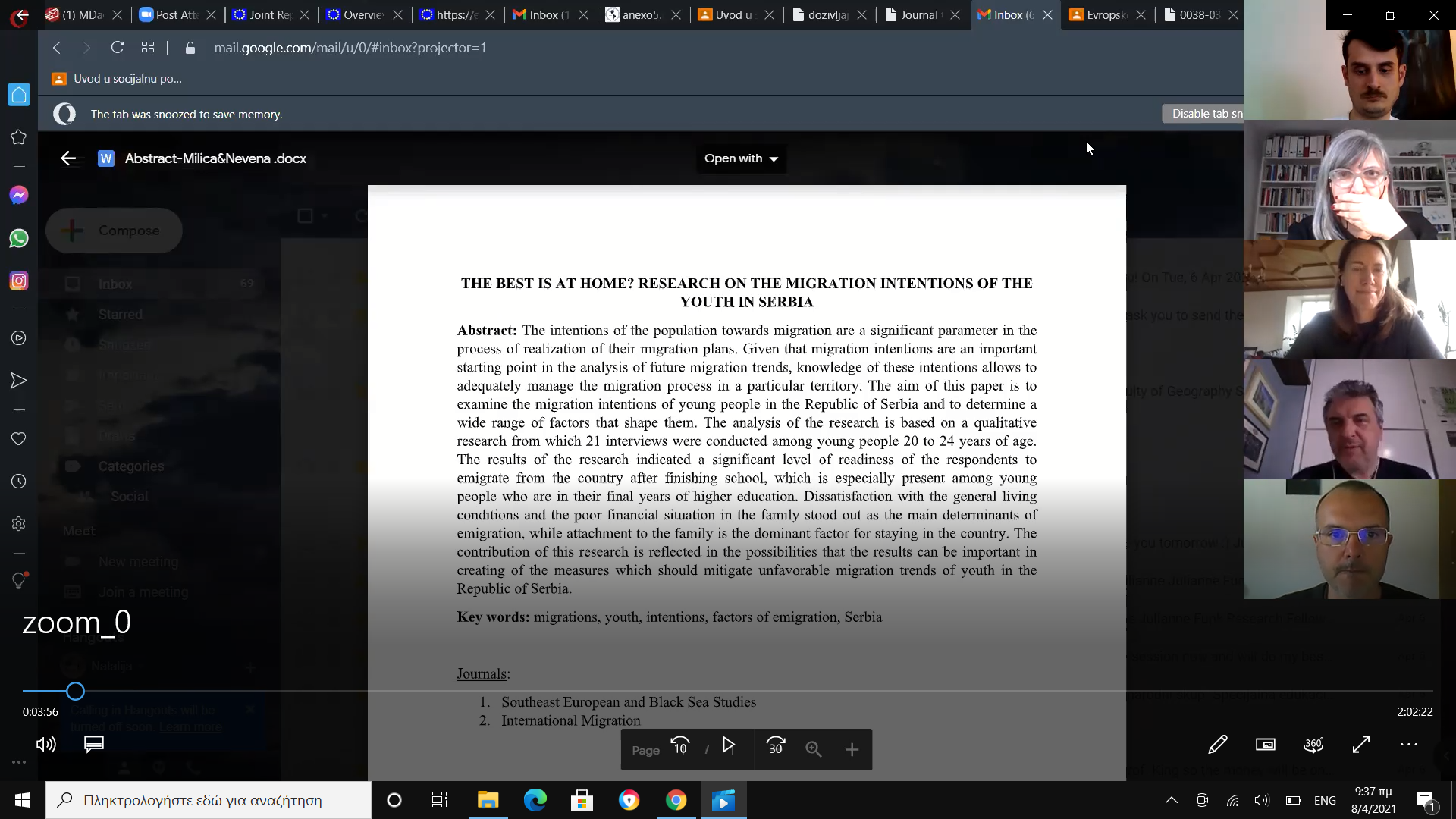Image resolution: width=1456 pixels, height=819 pixels.
Task: Open more options ellipsis in player
Action: (1409, 745)
